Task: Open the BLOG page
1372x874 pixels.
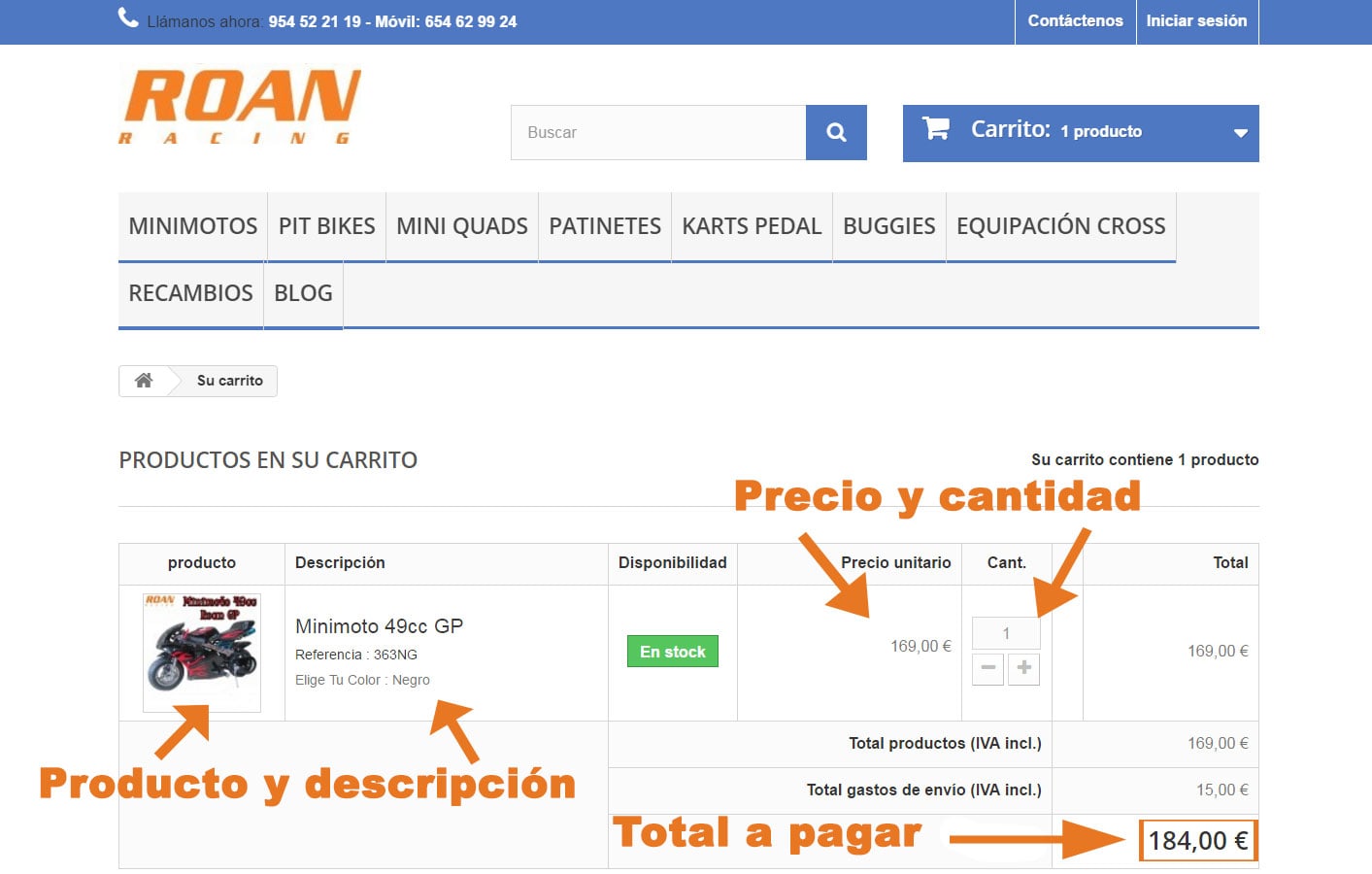Action: [303, 293]
